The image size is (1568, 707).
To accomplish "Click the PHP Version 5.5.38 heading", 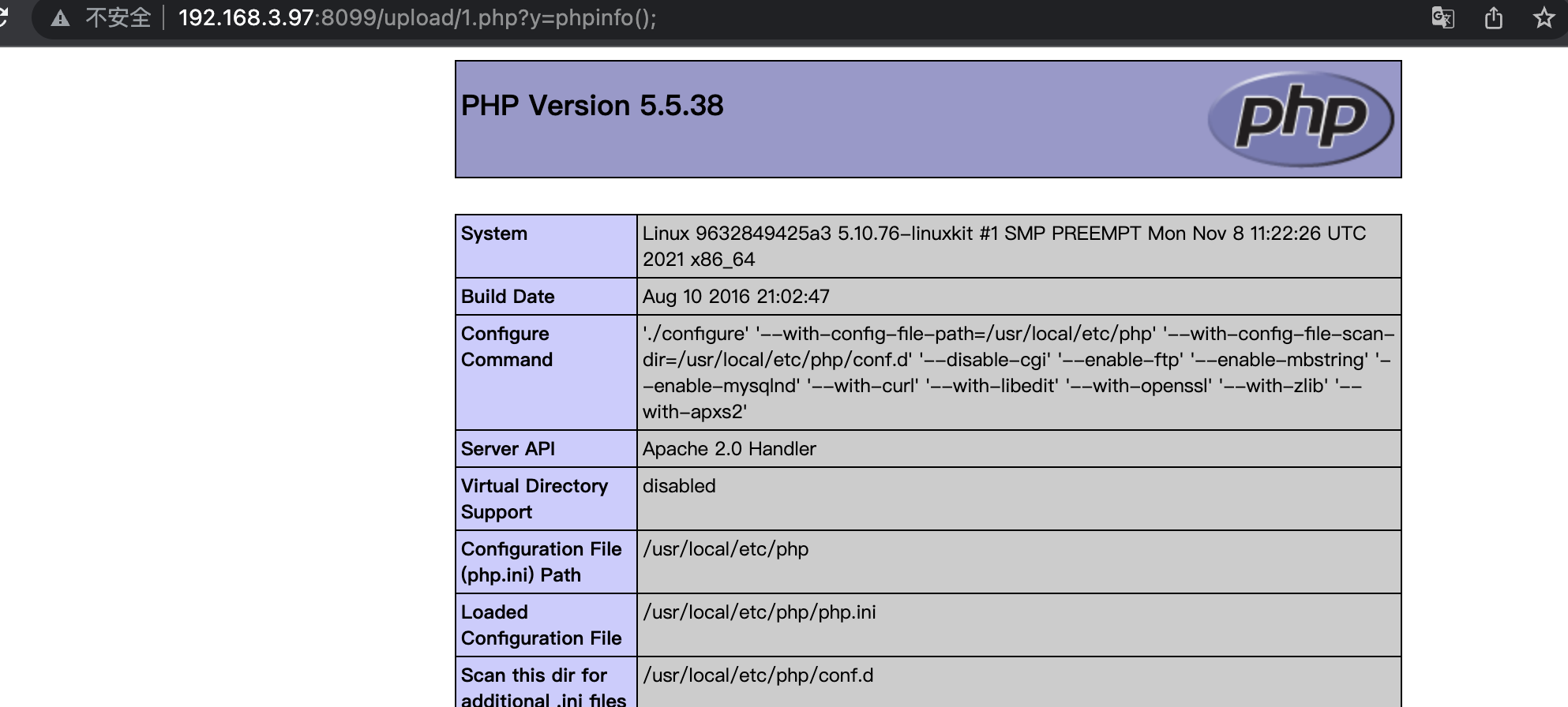I will (x=592, y=106).
